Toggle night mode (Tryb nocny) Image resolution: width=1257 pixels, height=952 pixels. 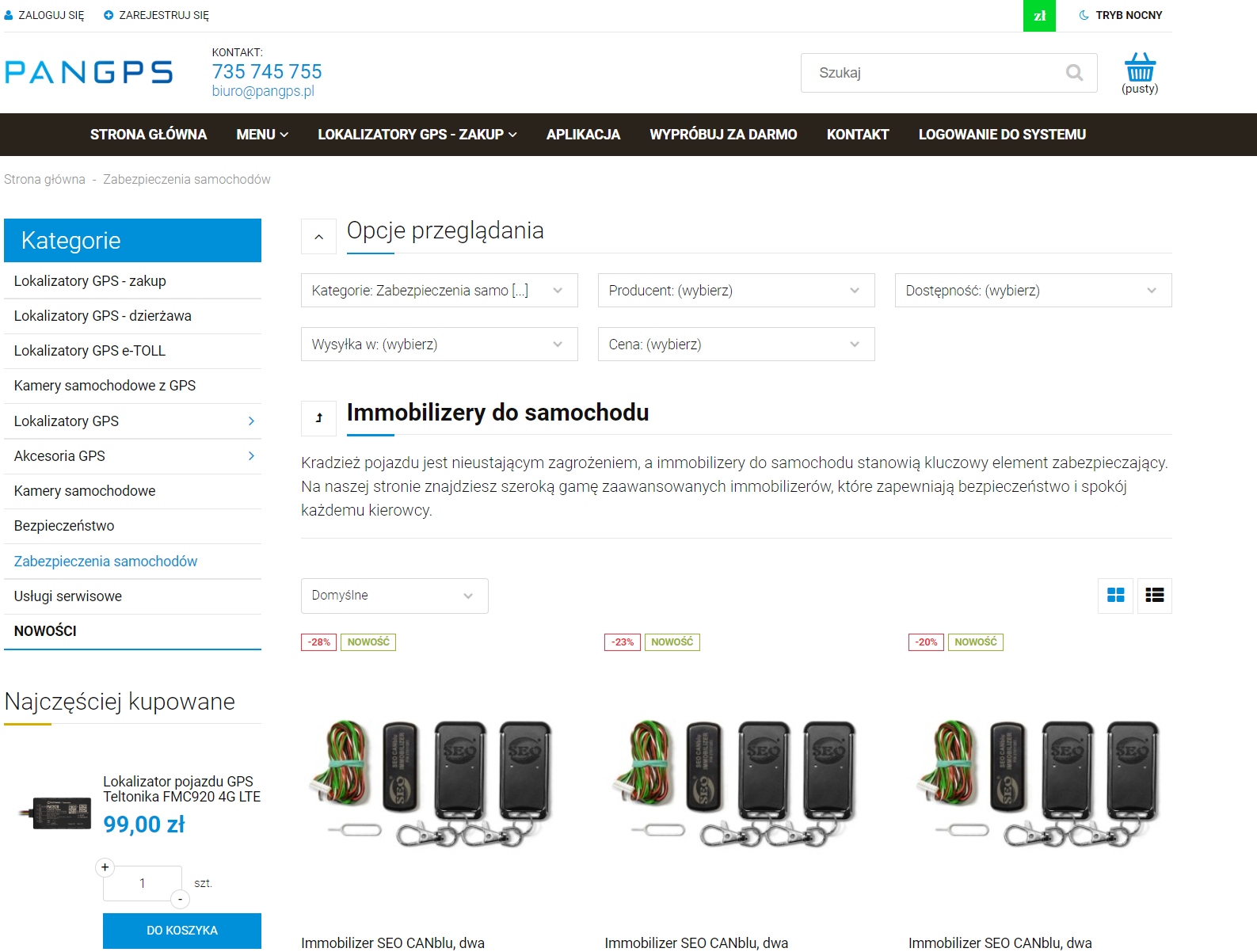(1121, 16)
